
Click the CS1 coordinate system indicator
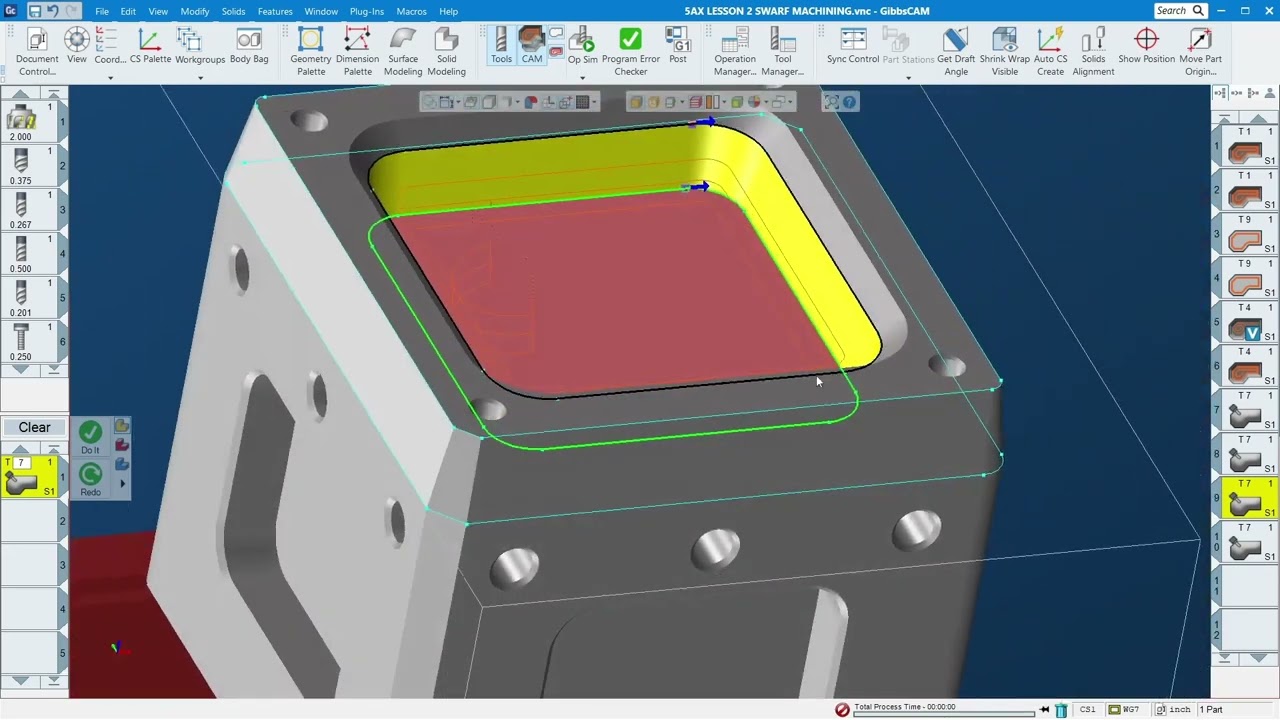(x=1087, y=710)
